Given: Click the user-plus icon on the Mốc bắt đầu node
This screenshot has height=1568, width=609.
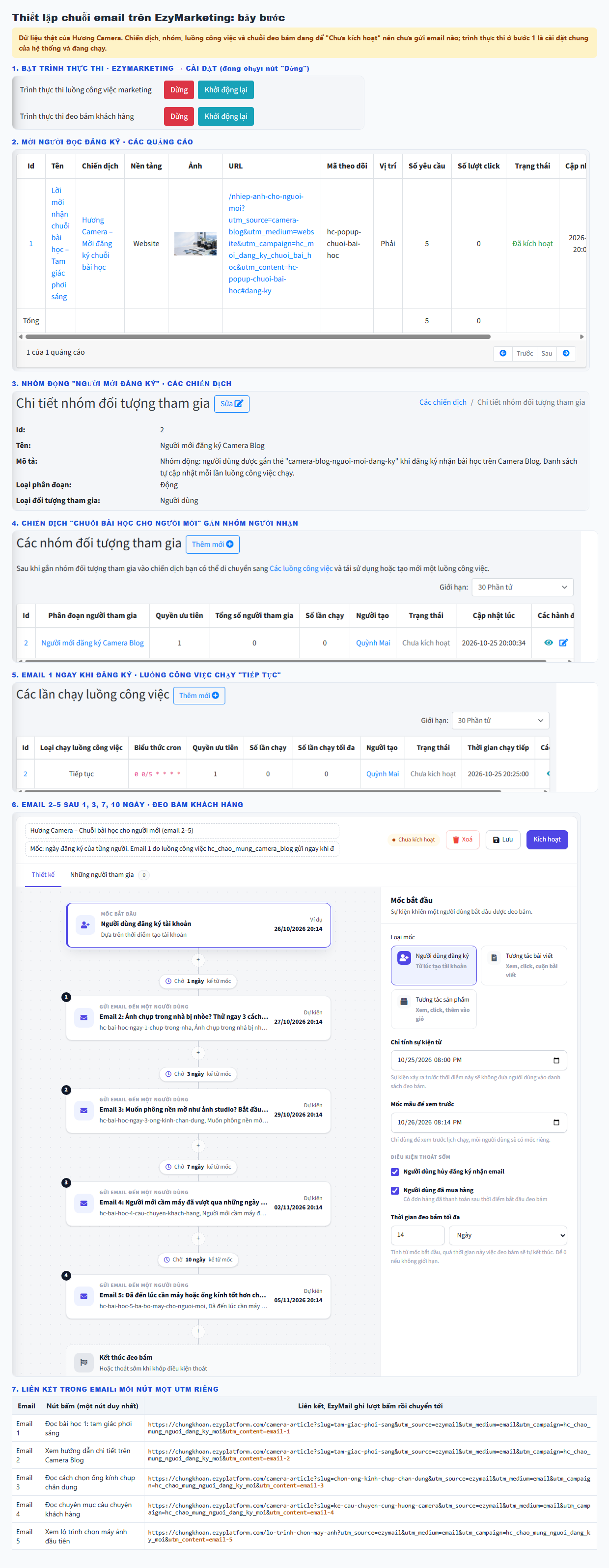Looking at the screenshot, I should click(x=85, y=924).
